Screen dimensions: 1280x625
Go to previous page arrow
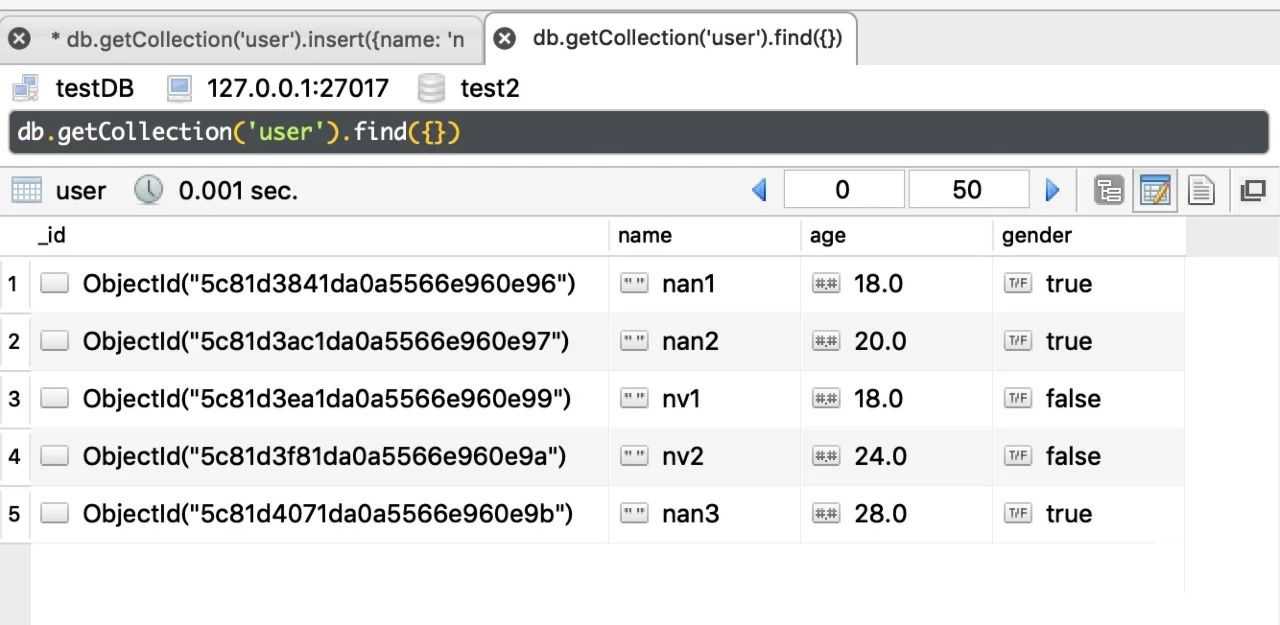[x=759, y=190]
